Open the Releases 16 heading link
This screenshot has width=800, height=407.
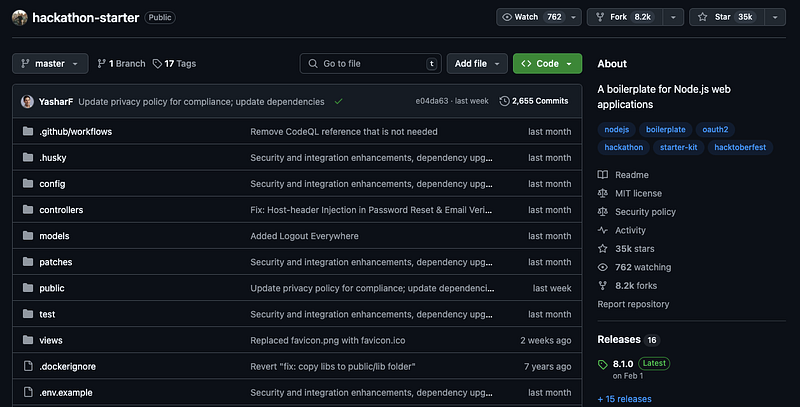[628, 340]
